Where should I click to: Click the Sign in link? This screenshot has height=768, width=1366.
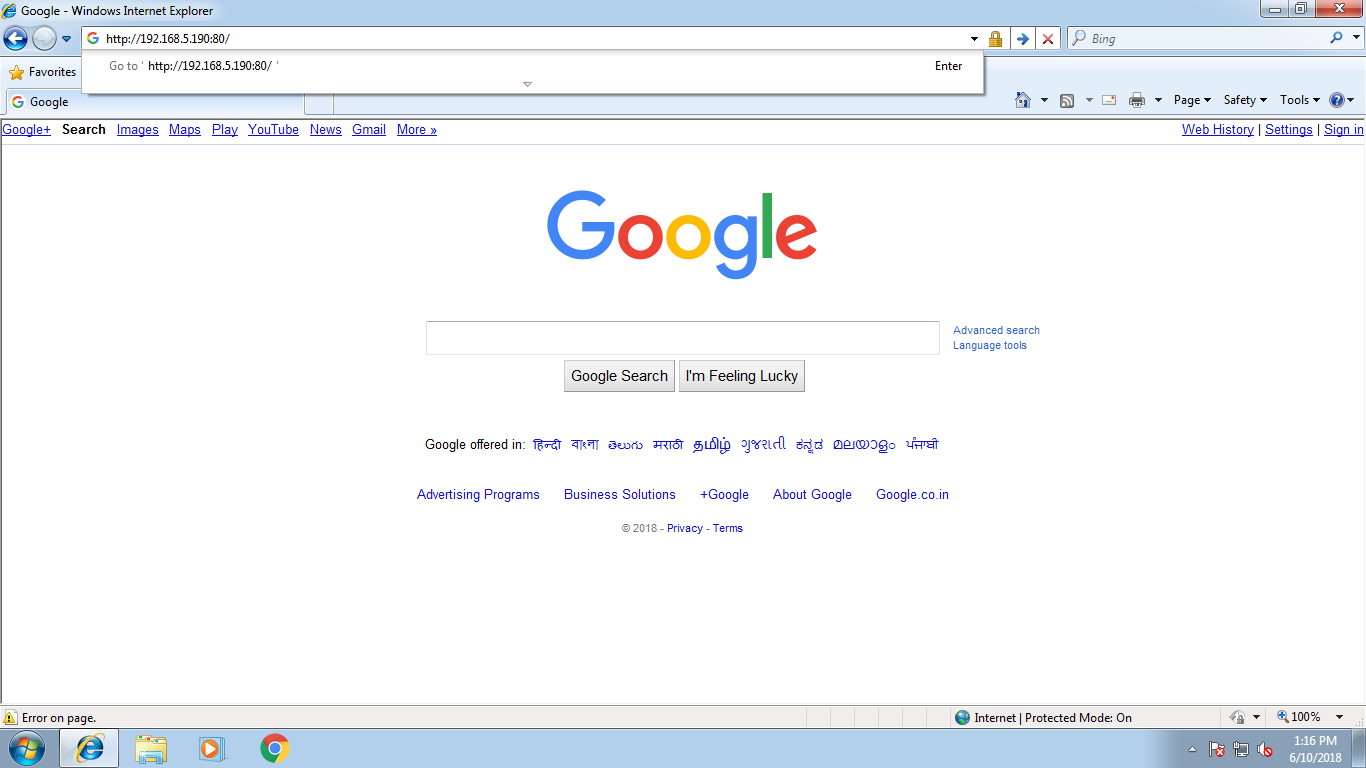[x=1344, y=129]
